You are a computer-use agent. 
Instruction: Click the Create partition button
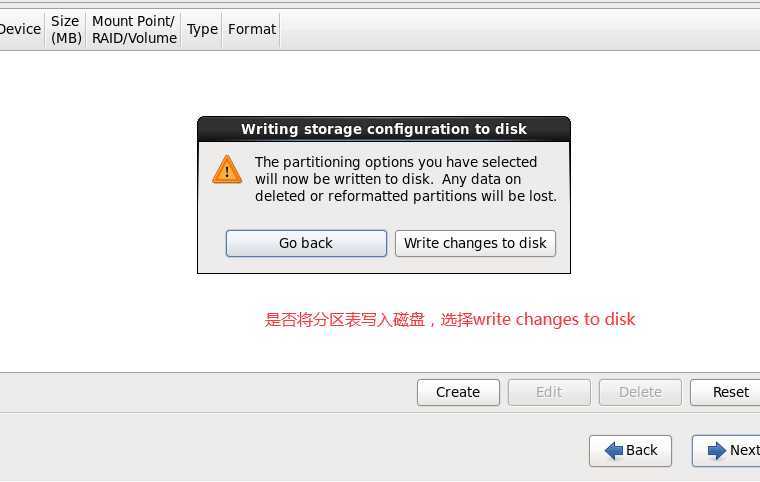[458, 392]
